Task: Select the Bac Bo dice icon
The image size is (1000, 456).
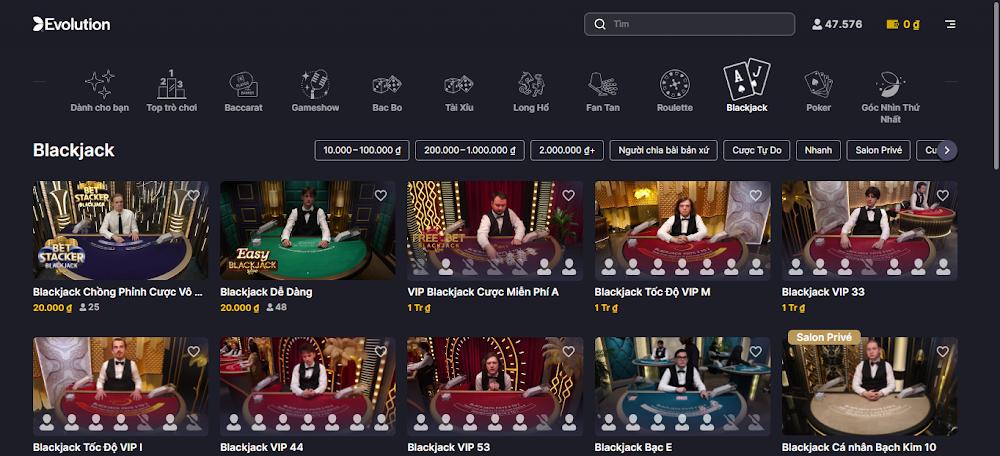Action: [387, 84]
